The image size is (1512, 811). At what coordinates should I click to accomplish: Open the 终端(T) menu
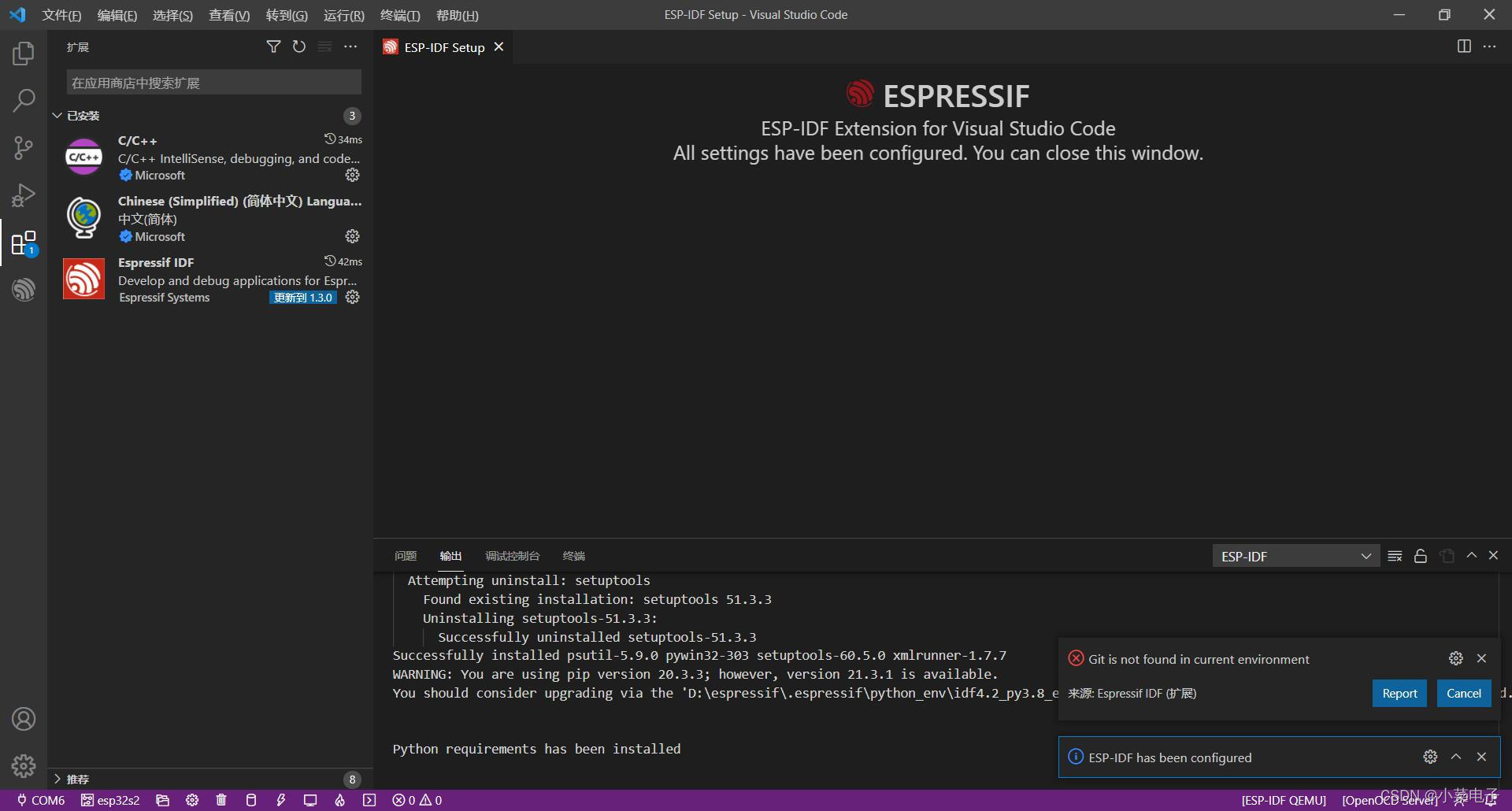pos(400,15)
